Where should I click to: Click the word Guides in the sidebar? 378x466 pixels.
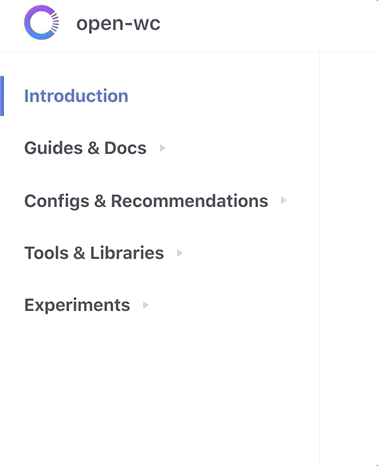[53, 148]
